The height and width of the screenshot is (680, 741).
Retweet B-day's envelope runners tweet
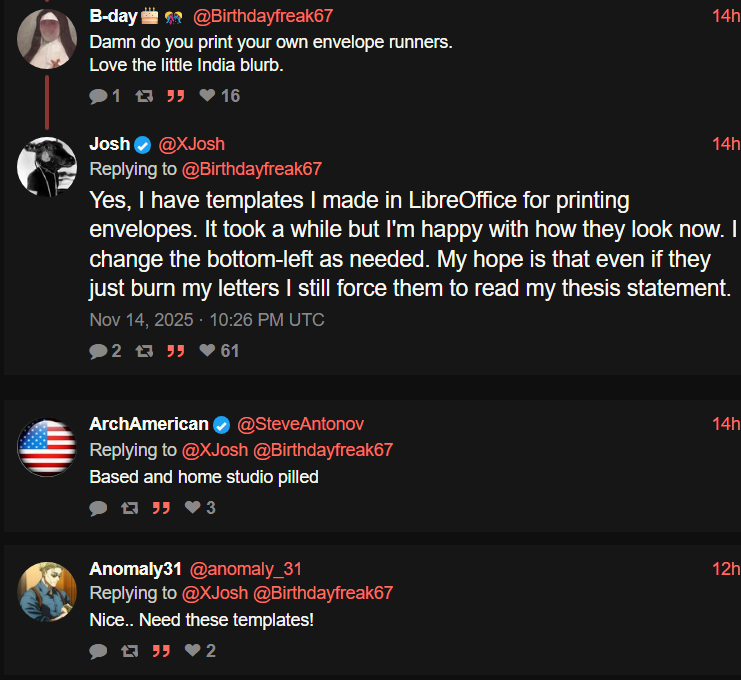[x=143, y=96]
